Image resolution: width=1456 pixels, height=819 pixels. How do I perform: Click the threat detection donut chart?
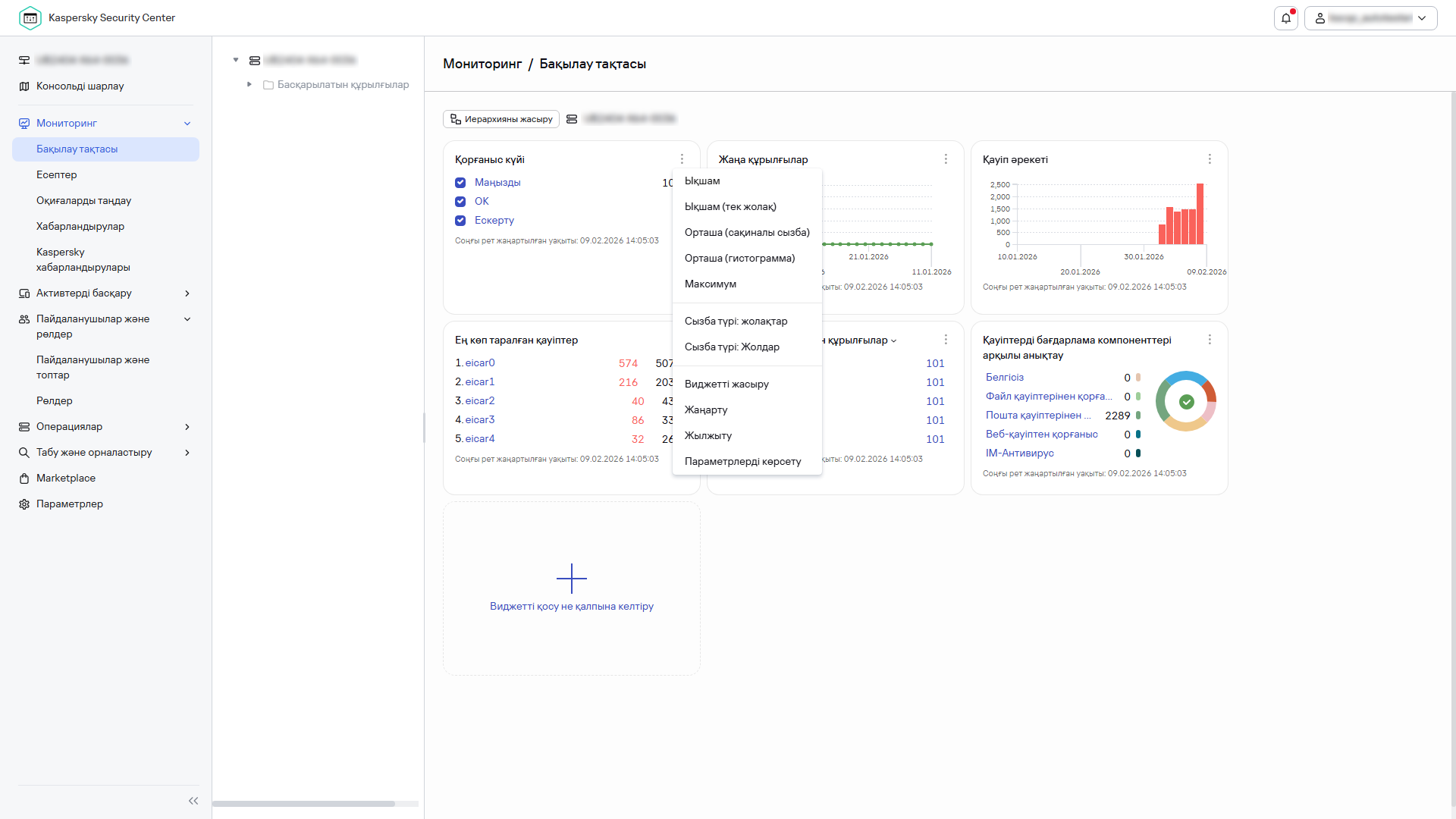[x=1186, y=401]
